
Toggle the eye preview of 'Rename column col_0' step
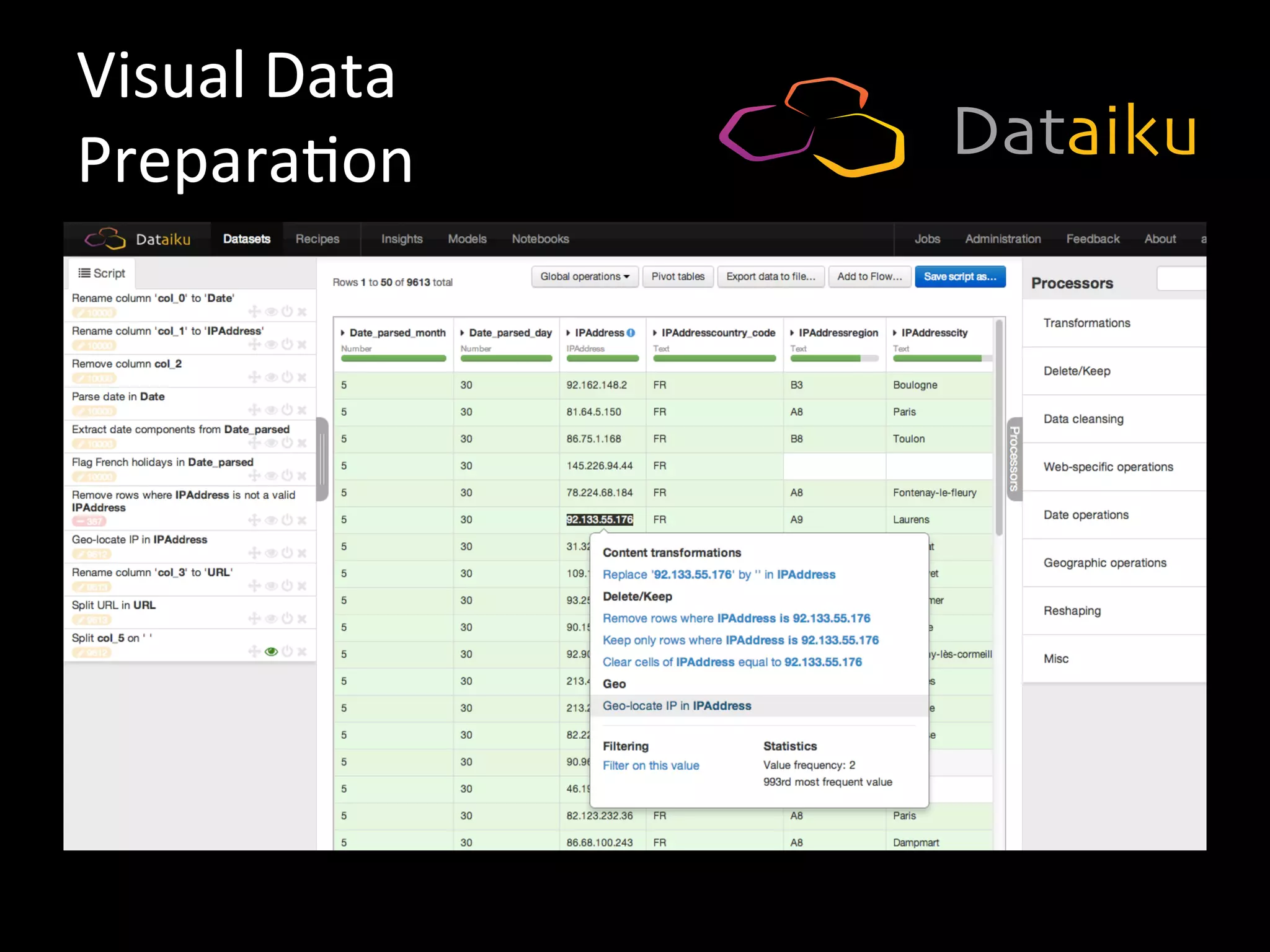pyautogui.click(x=271, y=312)
